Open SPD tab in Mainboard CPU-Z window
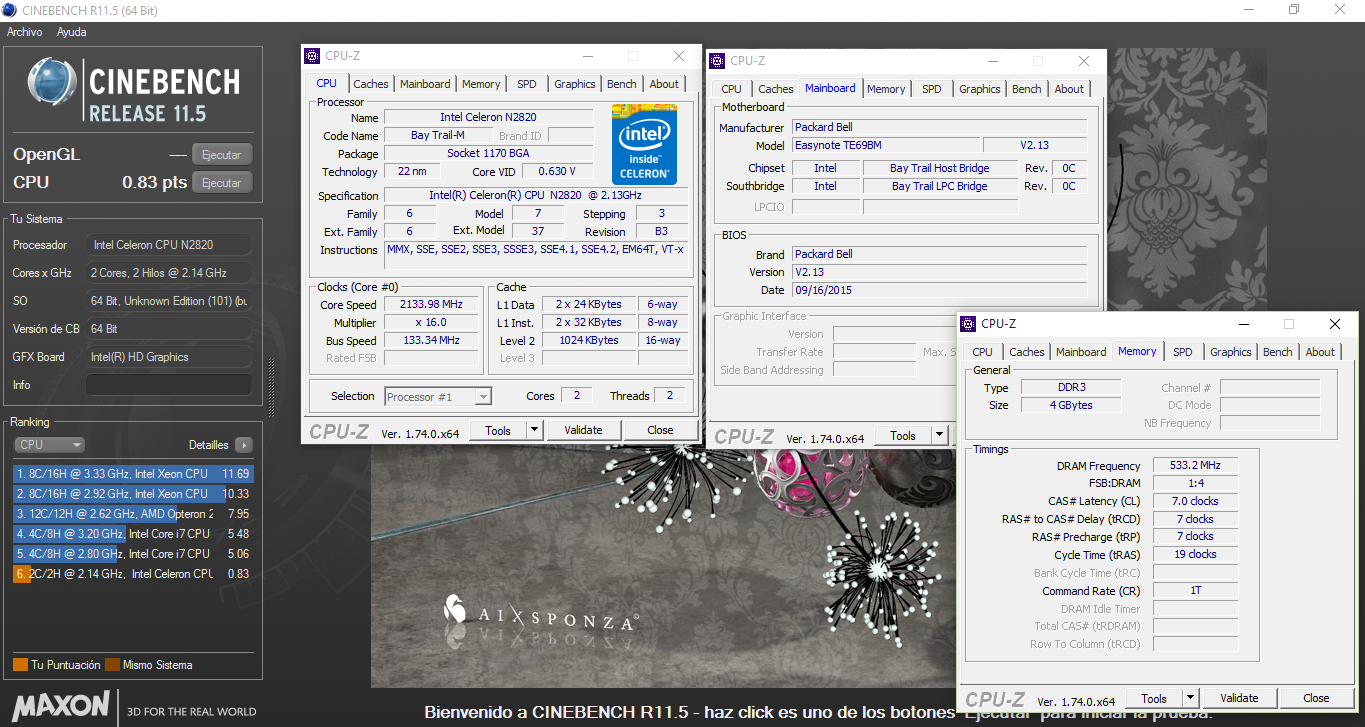Image resolution: width=1365 pixels, height=727 pixels. point(931,89)
